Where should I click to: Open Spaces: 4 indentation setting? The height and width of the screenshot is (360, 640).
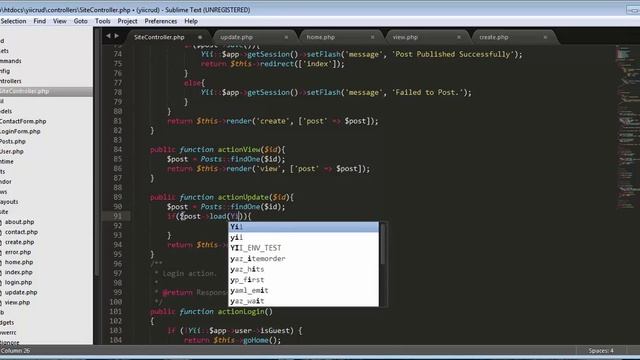(x=601, y=351)
